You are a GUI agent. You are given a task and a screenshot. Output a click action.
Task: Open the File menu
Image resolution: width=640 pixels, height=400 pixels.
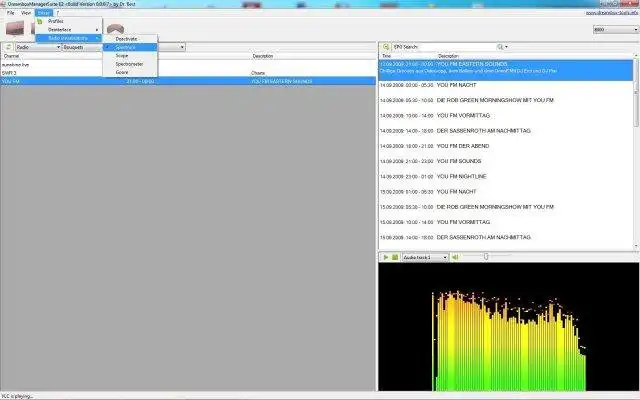[x=11, y=13]
